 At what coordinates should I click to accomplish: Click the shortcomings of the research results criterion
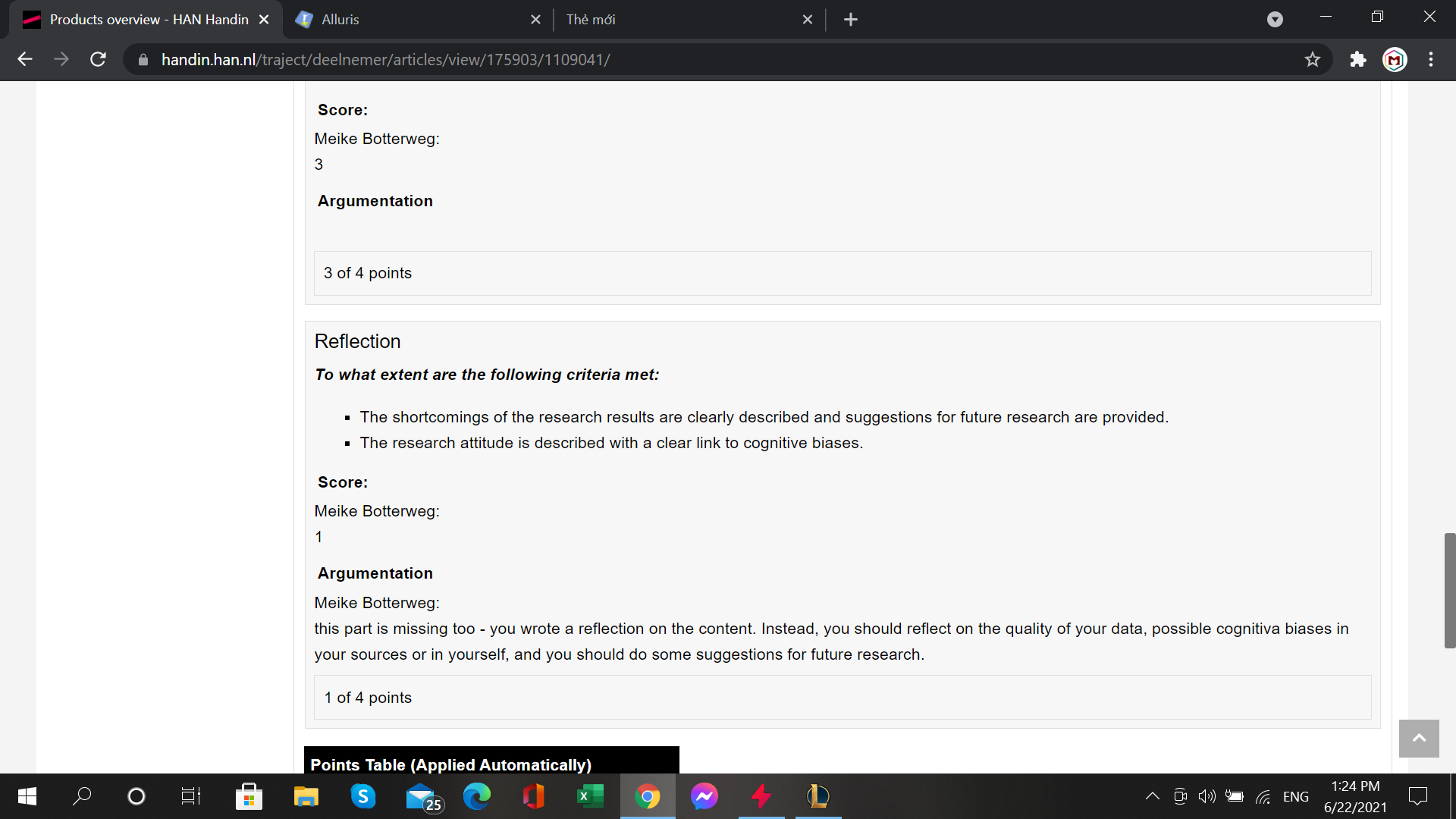764,417
